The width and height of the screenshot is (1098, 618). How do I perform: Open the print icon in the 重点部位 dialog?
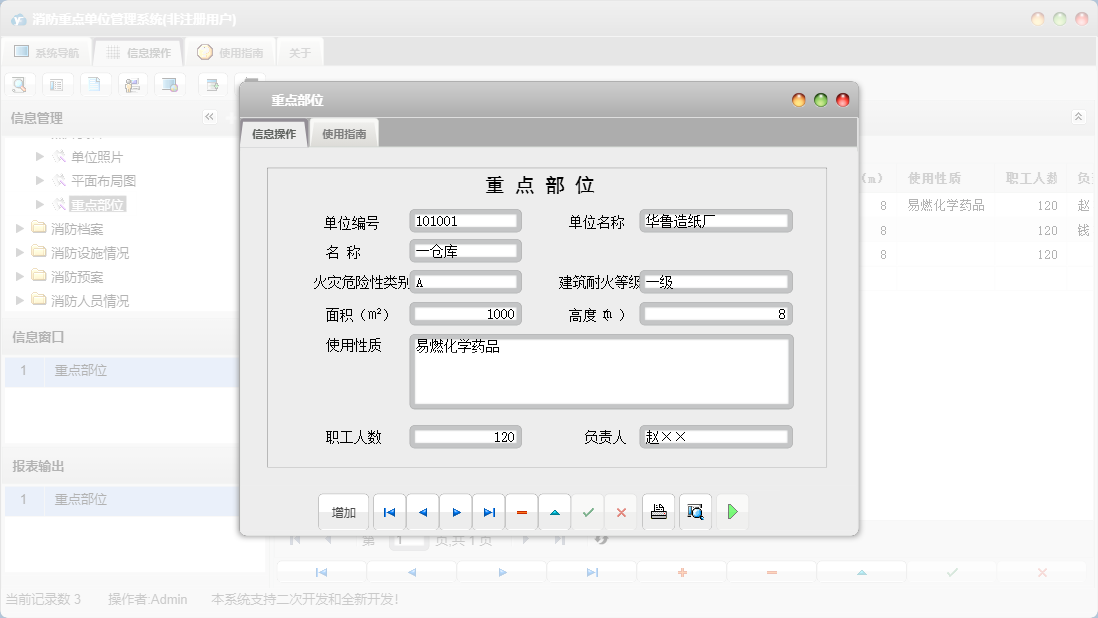pyautogui.click(x=657, y=511)
